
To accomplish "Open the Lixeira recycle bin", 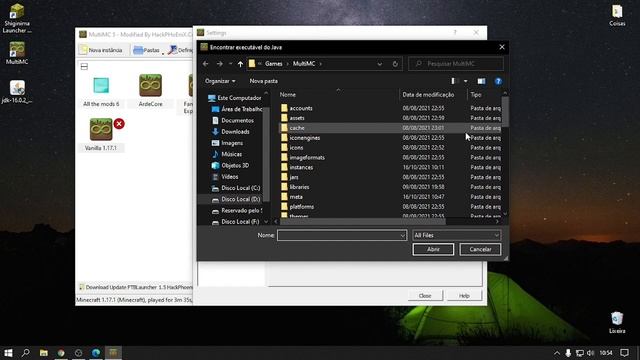I will 617,322.
